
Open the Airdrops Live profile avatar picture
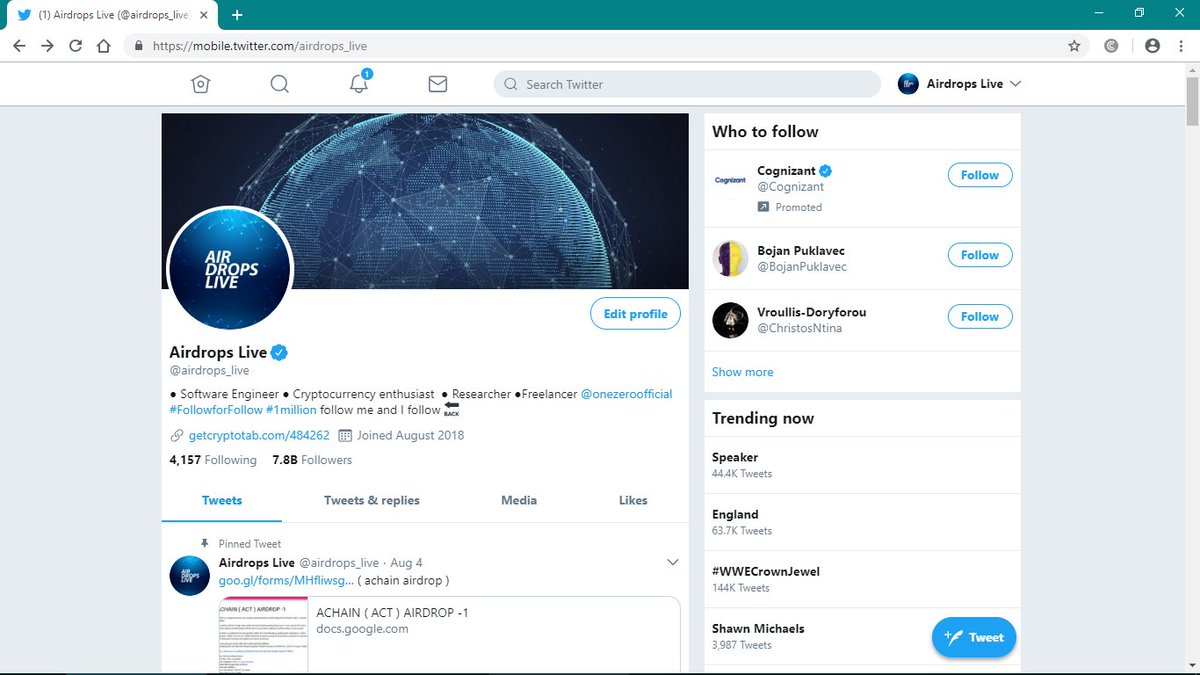point(229,268)
